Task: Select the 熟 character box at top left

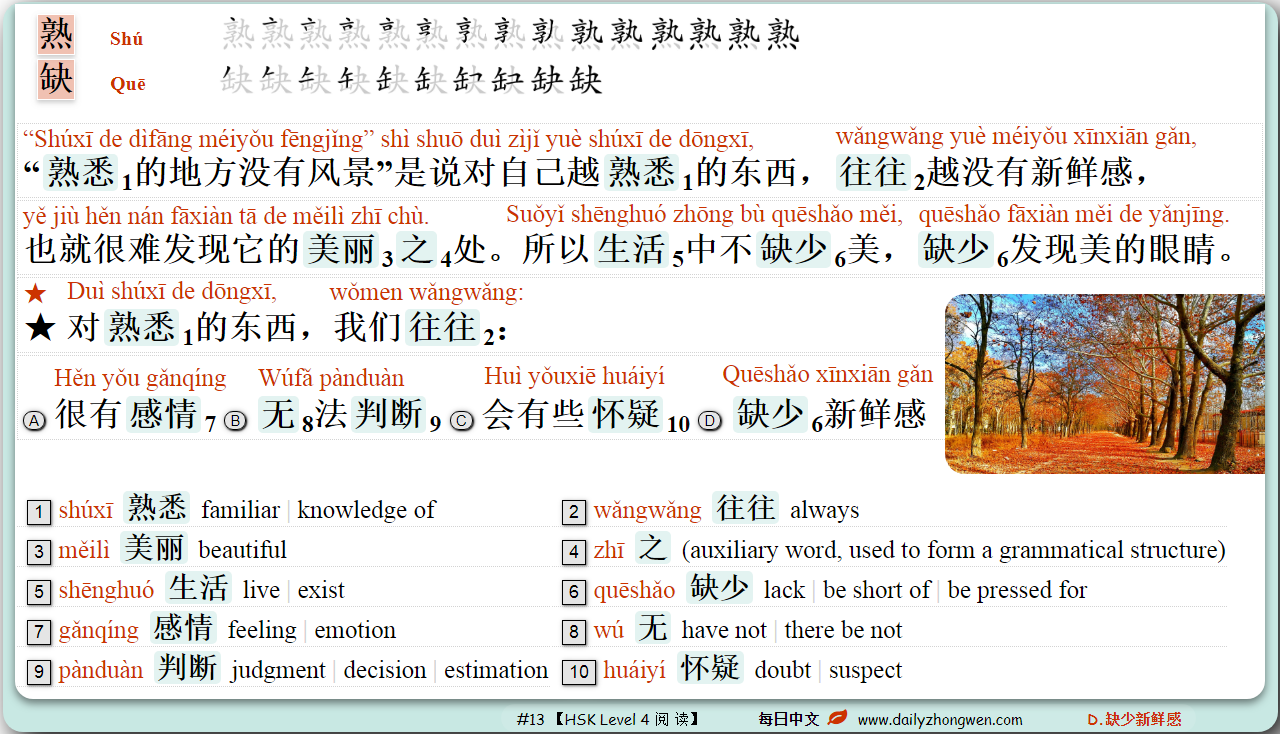Action: [55, 33]
